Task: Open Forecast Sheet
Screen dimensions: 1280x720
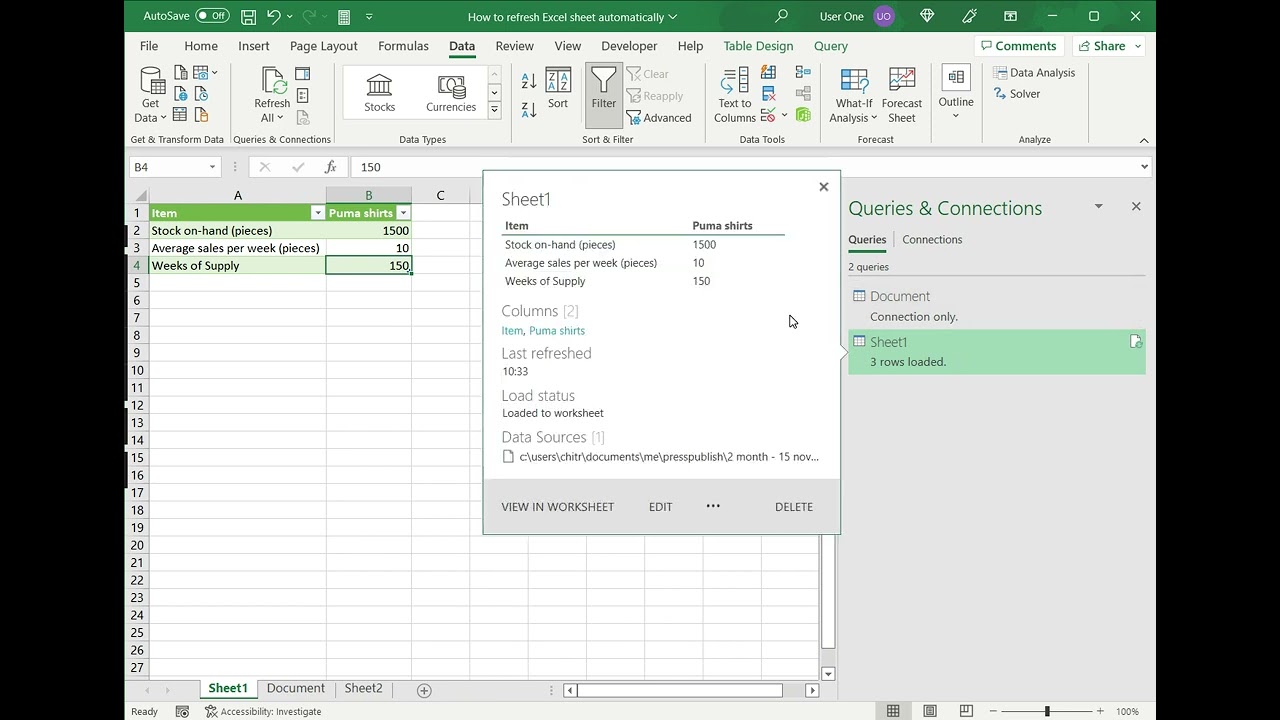Action: (x=902, y=95)
